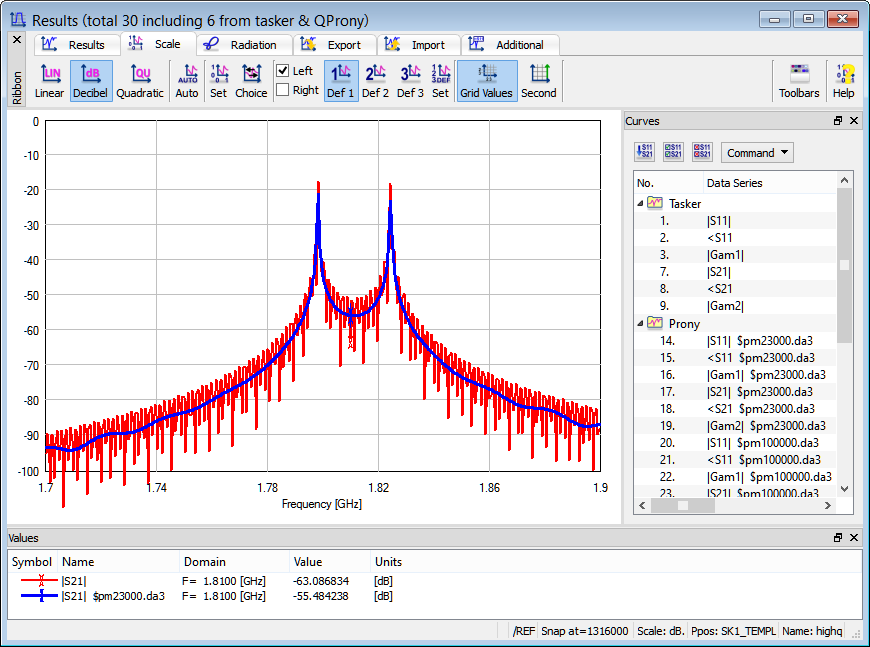Click the Second grid icon

tap(538, 81)
